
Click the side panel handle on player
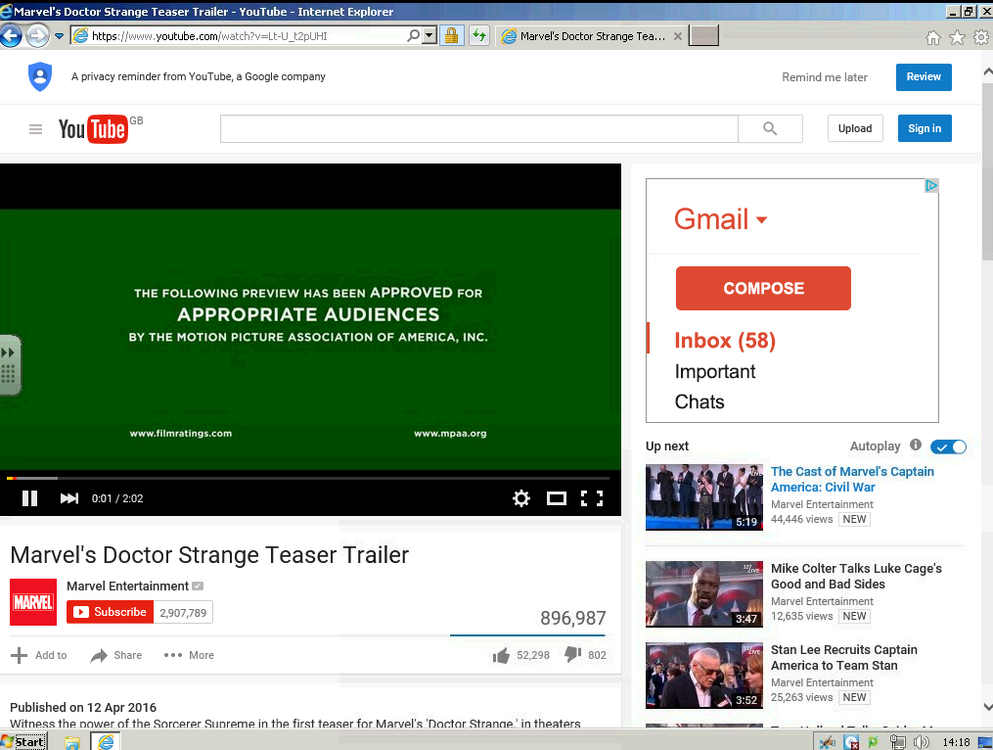point(9,365)
